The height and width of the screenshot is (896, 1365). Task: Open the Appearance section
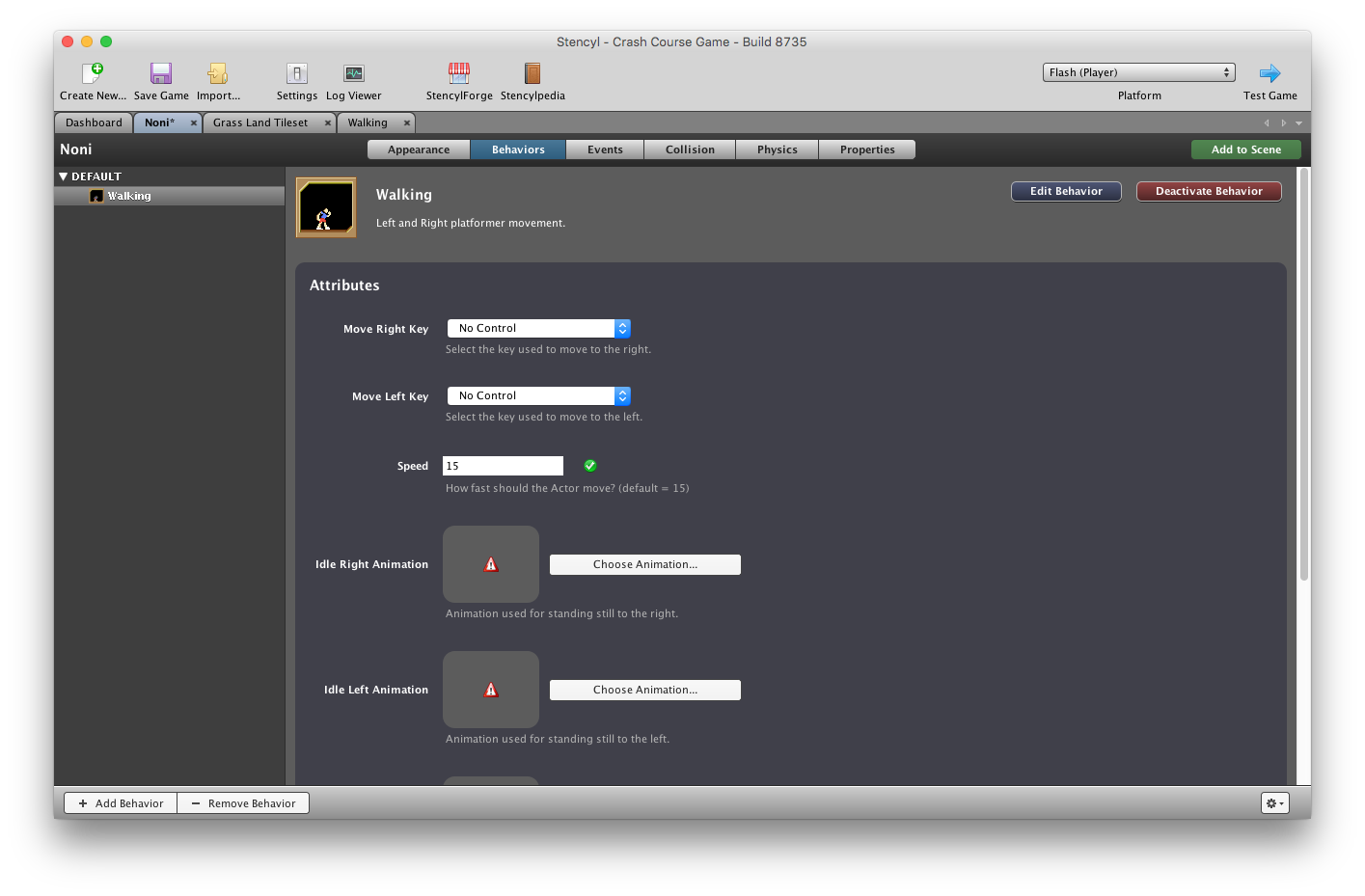pyautogui.click(x=419, y=149)
